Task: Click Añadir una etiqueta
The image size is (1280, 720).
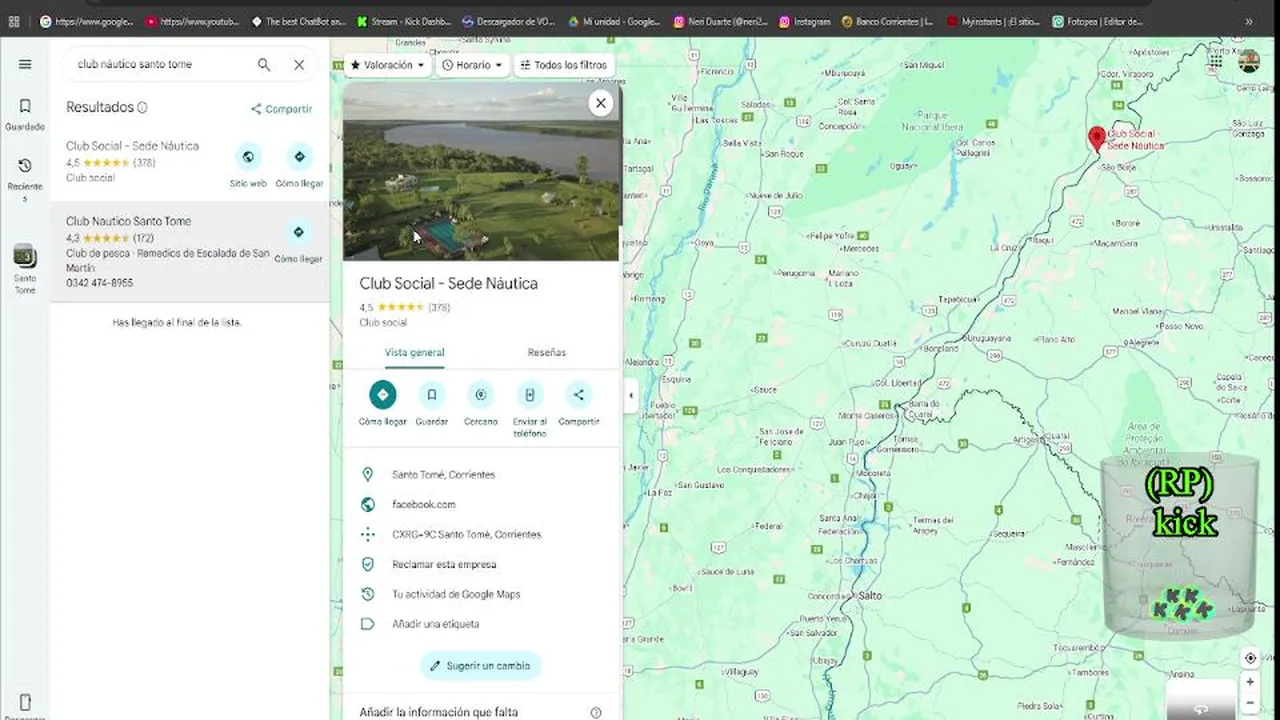Action: click(481, 624)
